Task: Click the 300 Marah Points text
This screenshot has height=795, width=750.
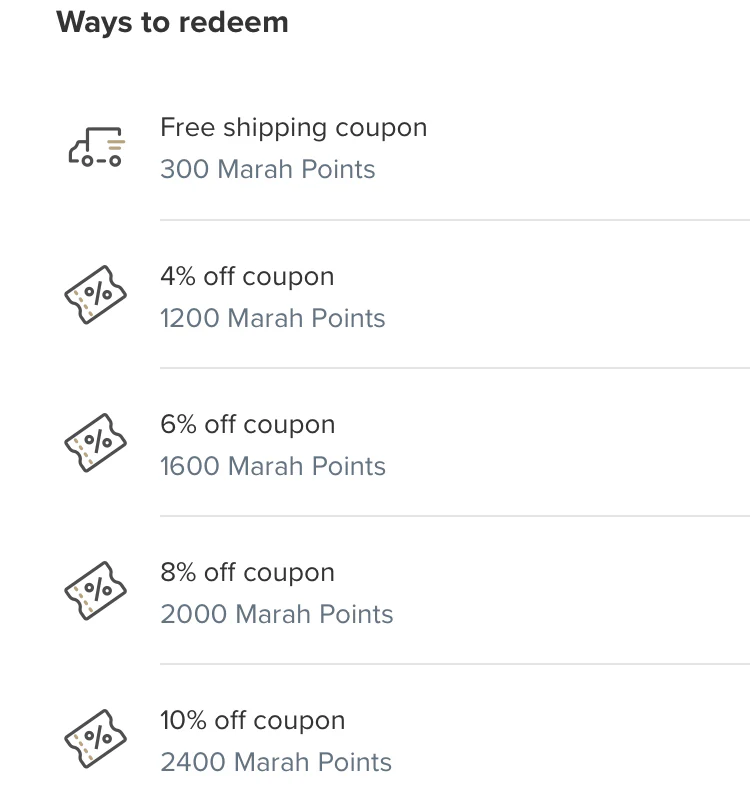Action: click(x=268, y=169)
